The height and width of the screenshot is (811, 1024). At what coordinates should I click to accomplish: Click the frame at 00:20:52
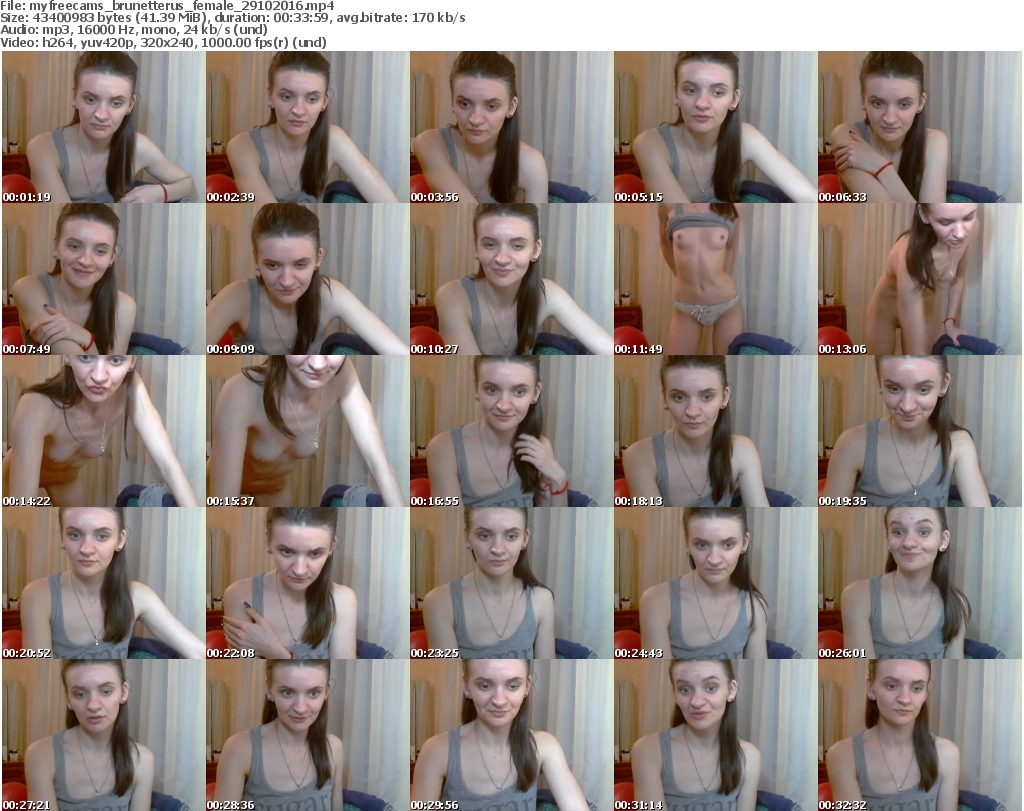coord(102,583)
